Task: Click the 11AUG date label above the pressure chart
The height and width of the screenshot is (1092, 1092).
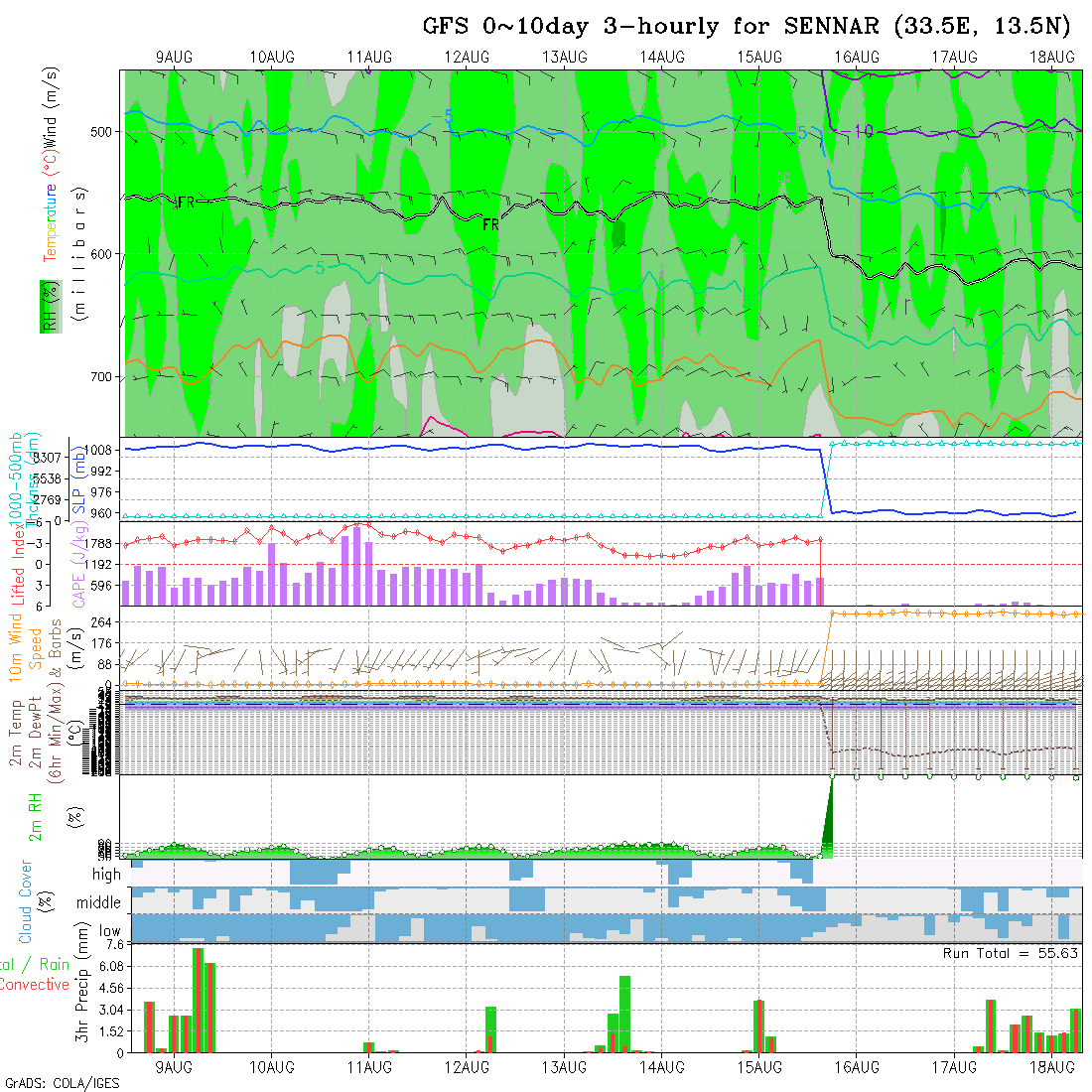Action: pyautogui.click(x=369, y=58)
